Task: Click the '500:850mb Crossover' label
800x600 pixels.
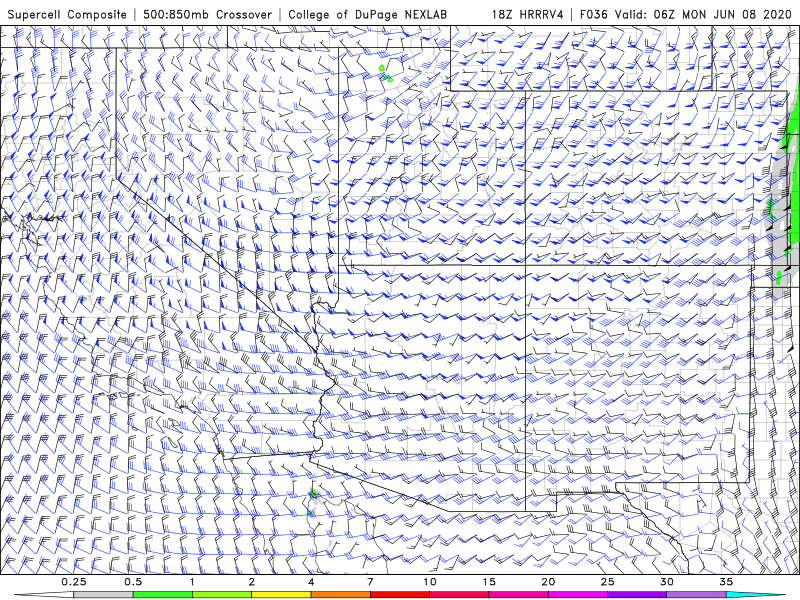Action: (208, 14)
